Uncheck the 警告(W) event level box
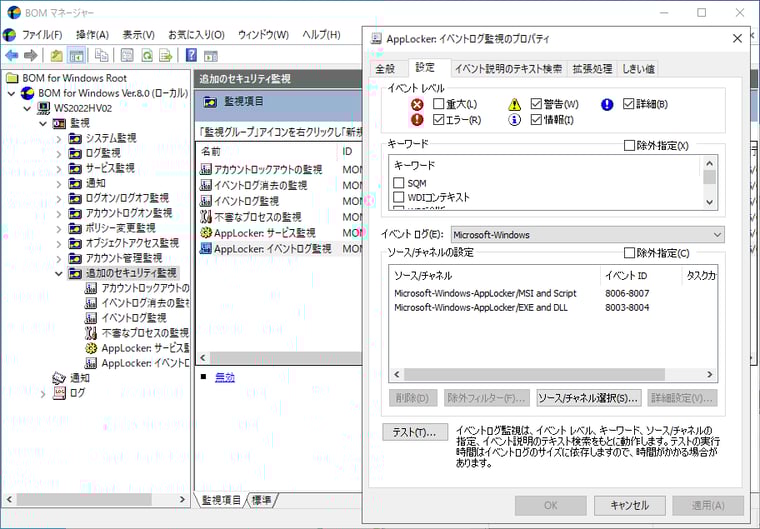 click(536, 103)
